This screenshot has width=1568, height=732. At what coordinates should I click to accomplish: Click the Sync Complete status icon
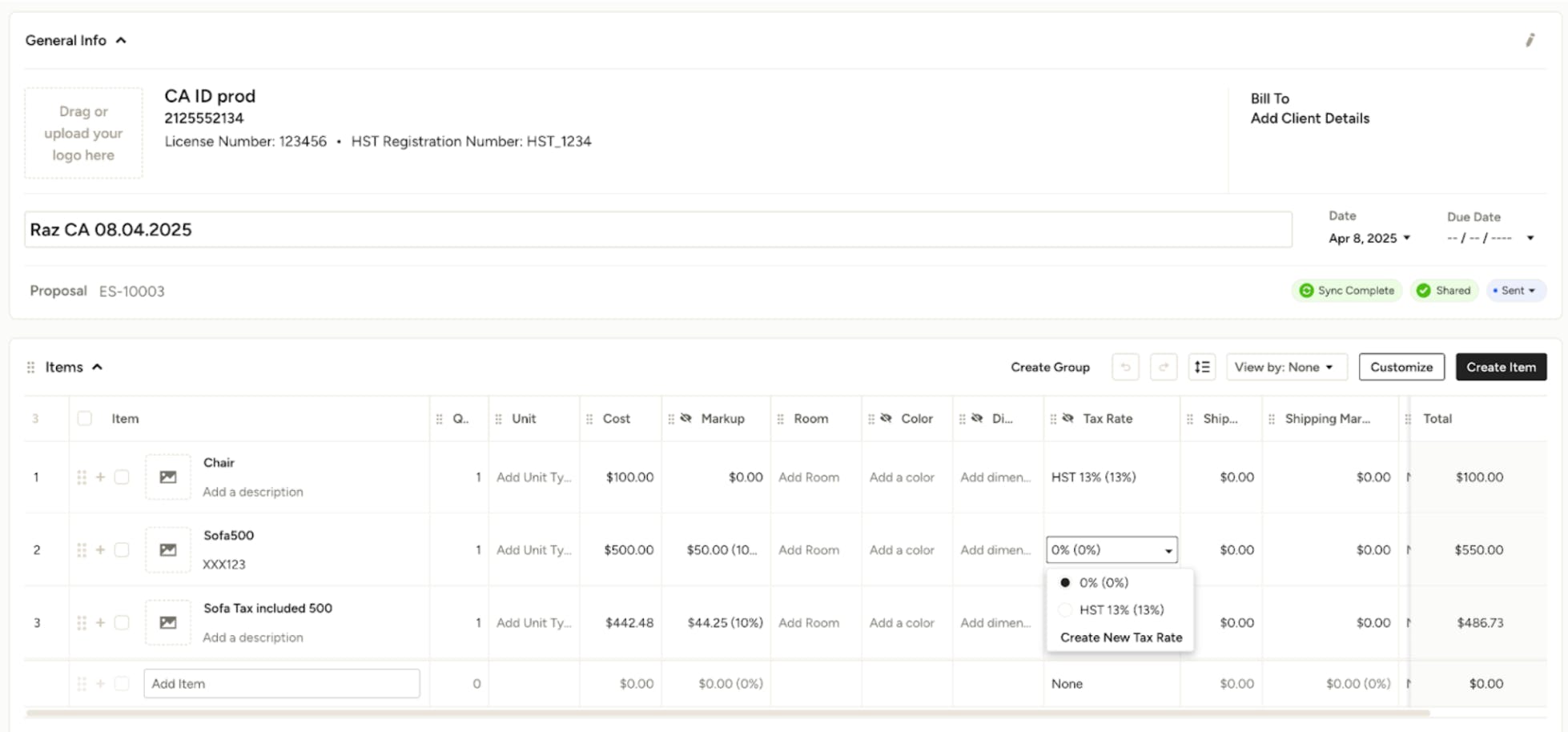(x=1306, y=291)
